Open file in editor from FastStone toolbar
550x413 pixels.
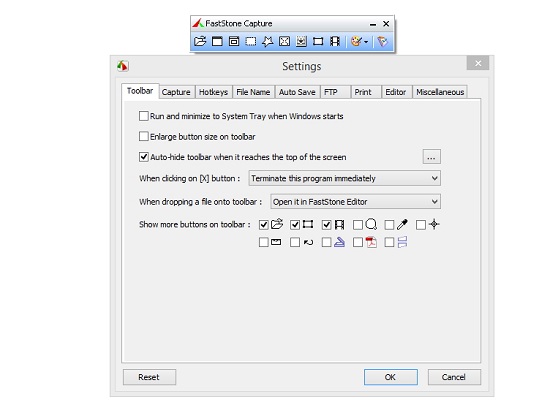click(200, 41)
